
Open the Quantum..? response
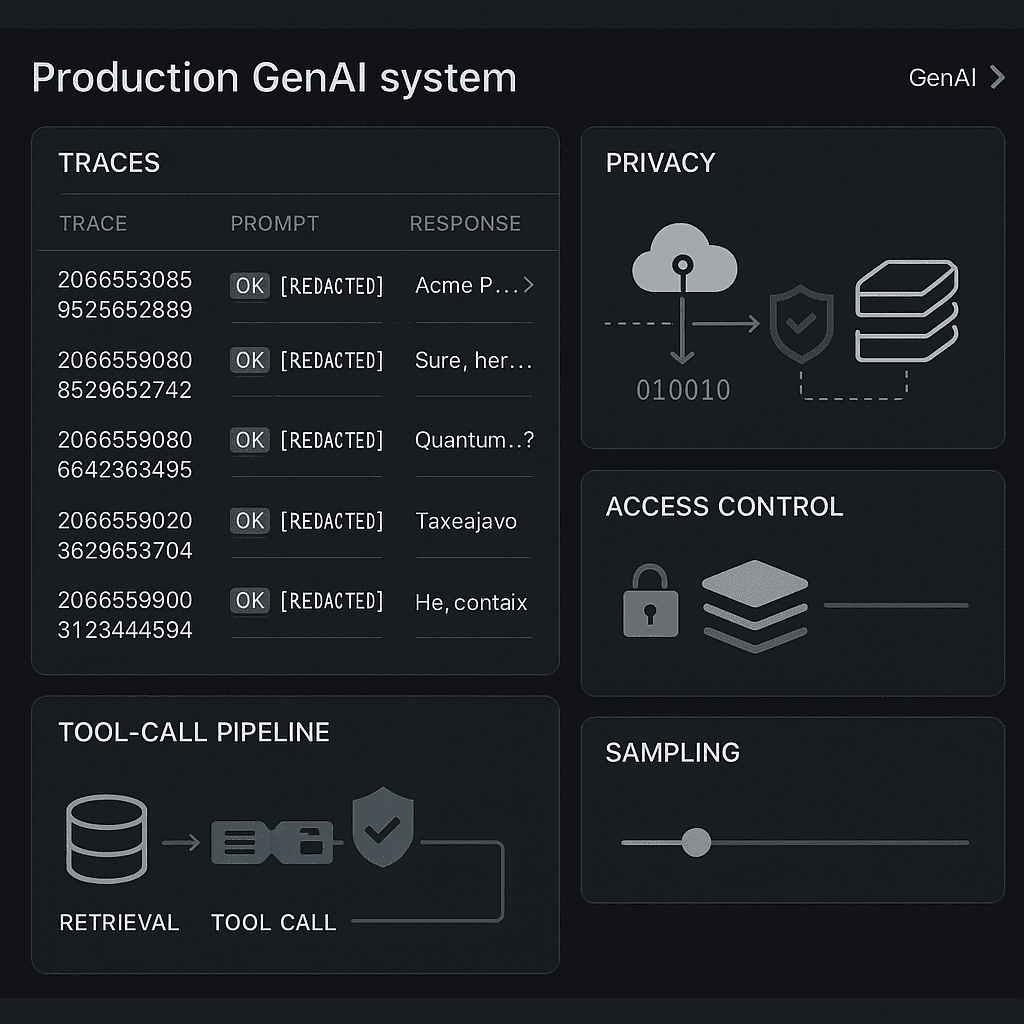pyautogui.click(x=474, y=440)
